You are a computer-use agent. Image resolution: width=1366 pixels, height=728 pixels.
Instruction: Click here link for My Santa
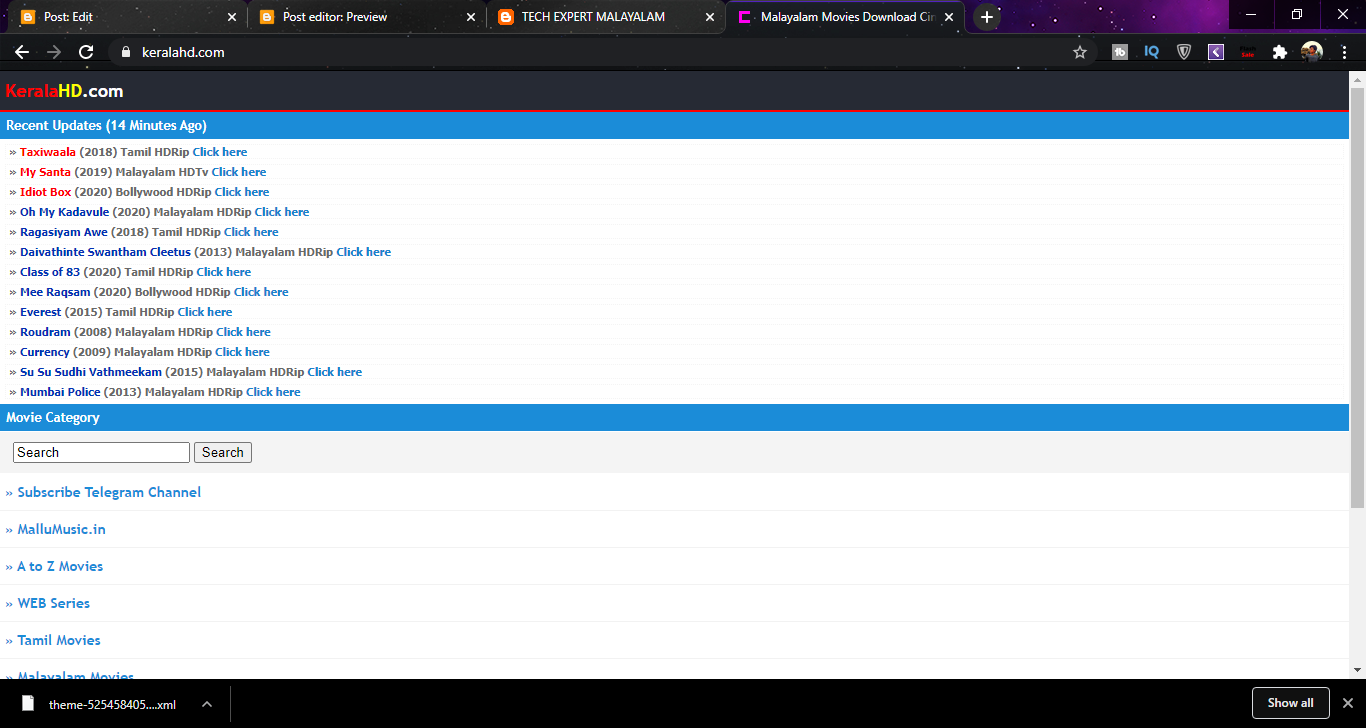(x=239, y=172)
